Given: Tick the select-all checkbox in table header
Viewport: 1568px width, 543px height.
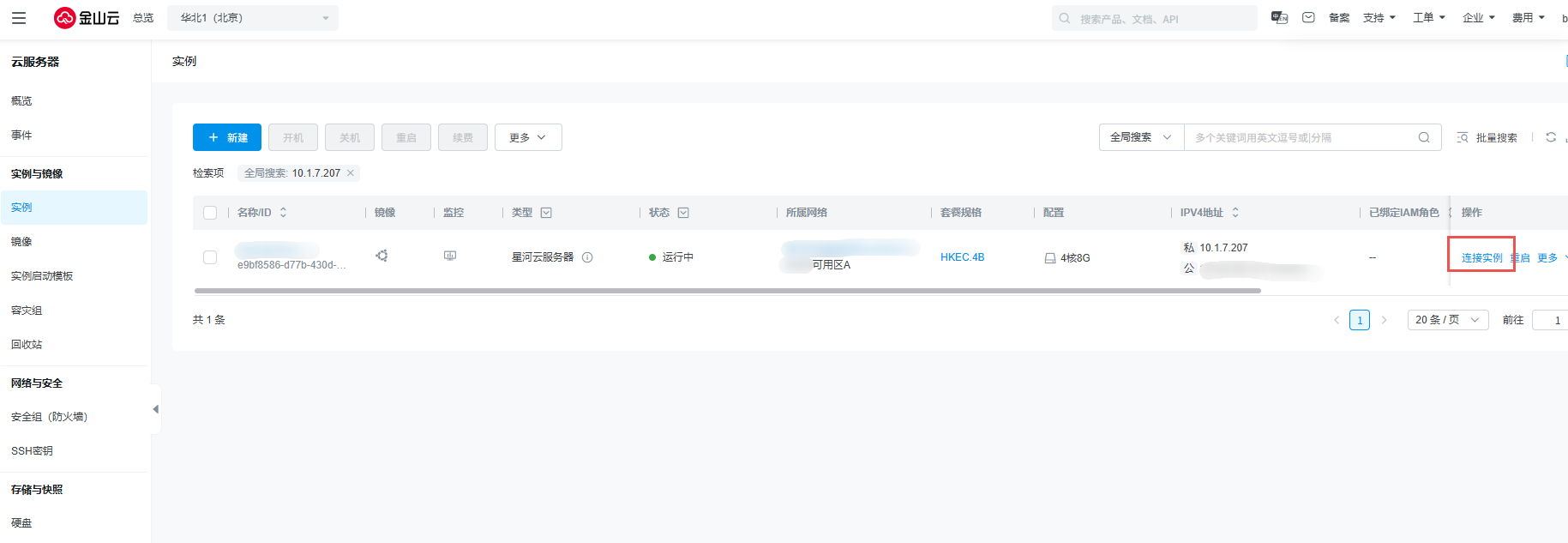Looking at the screenshot, I should [210, 213].
